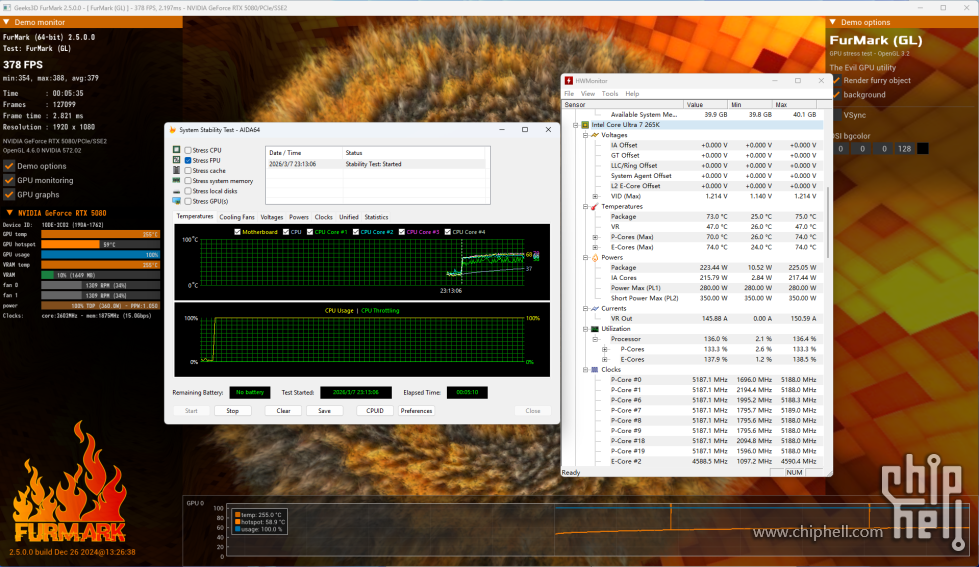
Task: Click the bgcolor value field showing 128
Action: pyautogui.click(x=904, y=148)
